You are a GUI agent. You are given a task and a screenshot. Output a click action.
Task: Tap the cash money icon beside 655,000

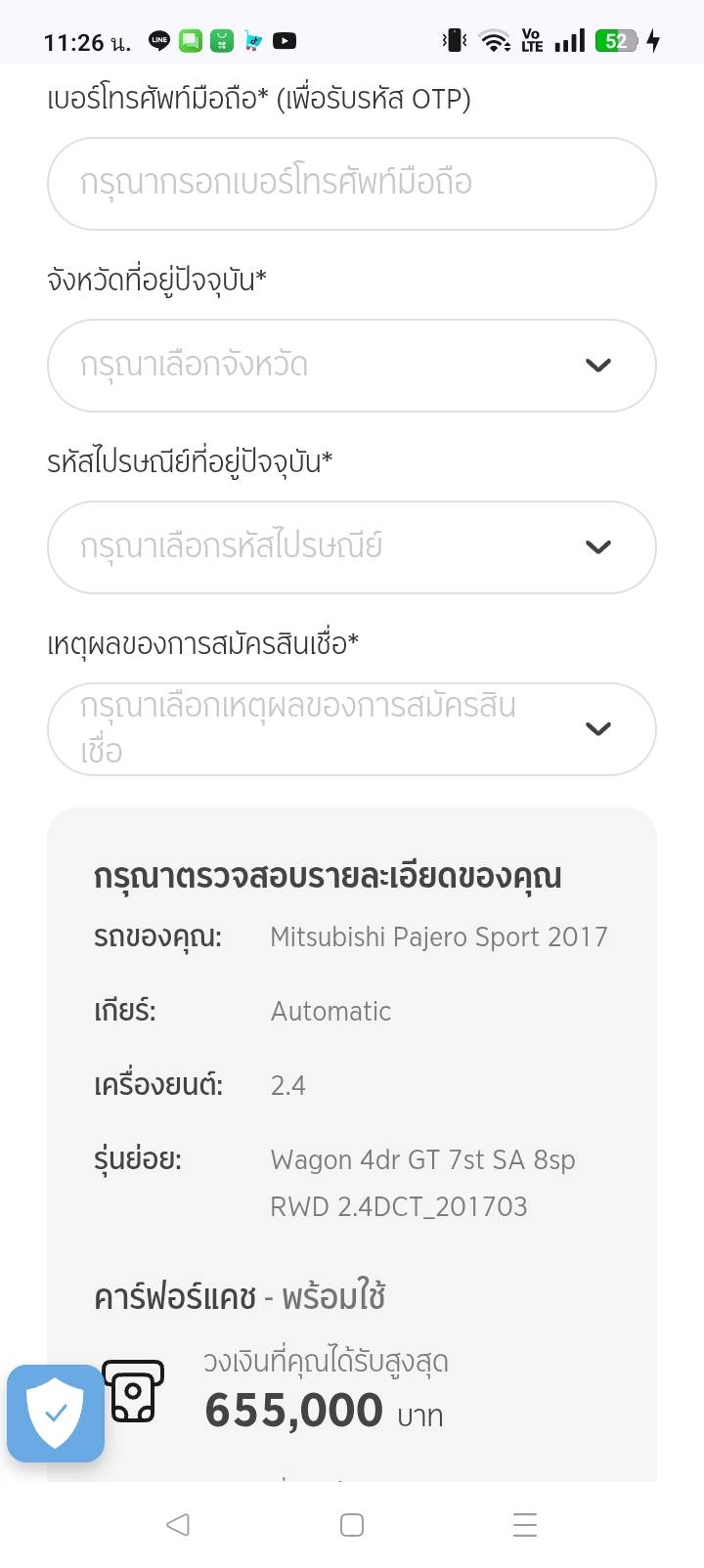[133, 1390]
